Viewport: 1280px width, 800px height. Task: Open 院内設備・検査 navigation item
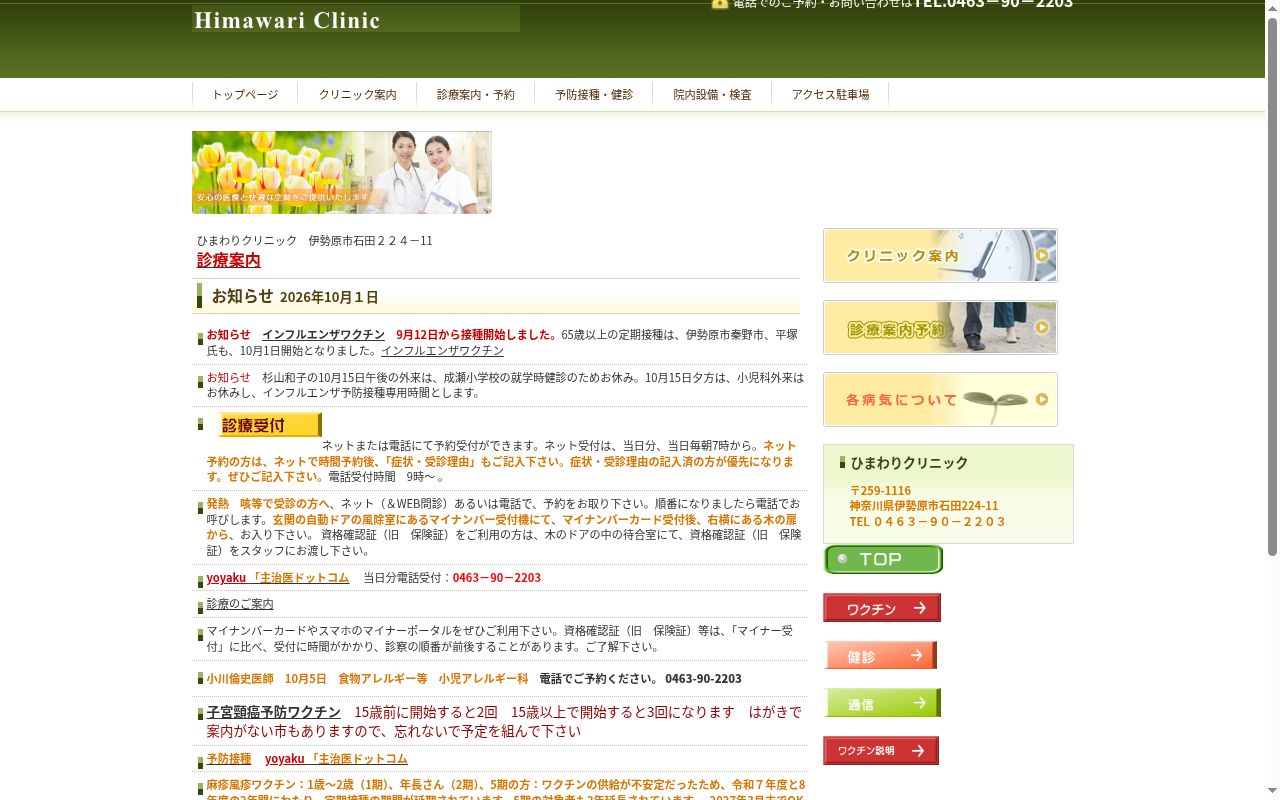712,95
